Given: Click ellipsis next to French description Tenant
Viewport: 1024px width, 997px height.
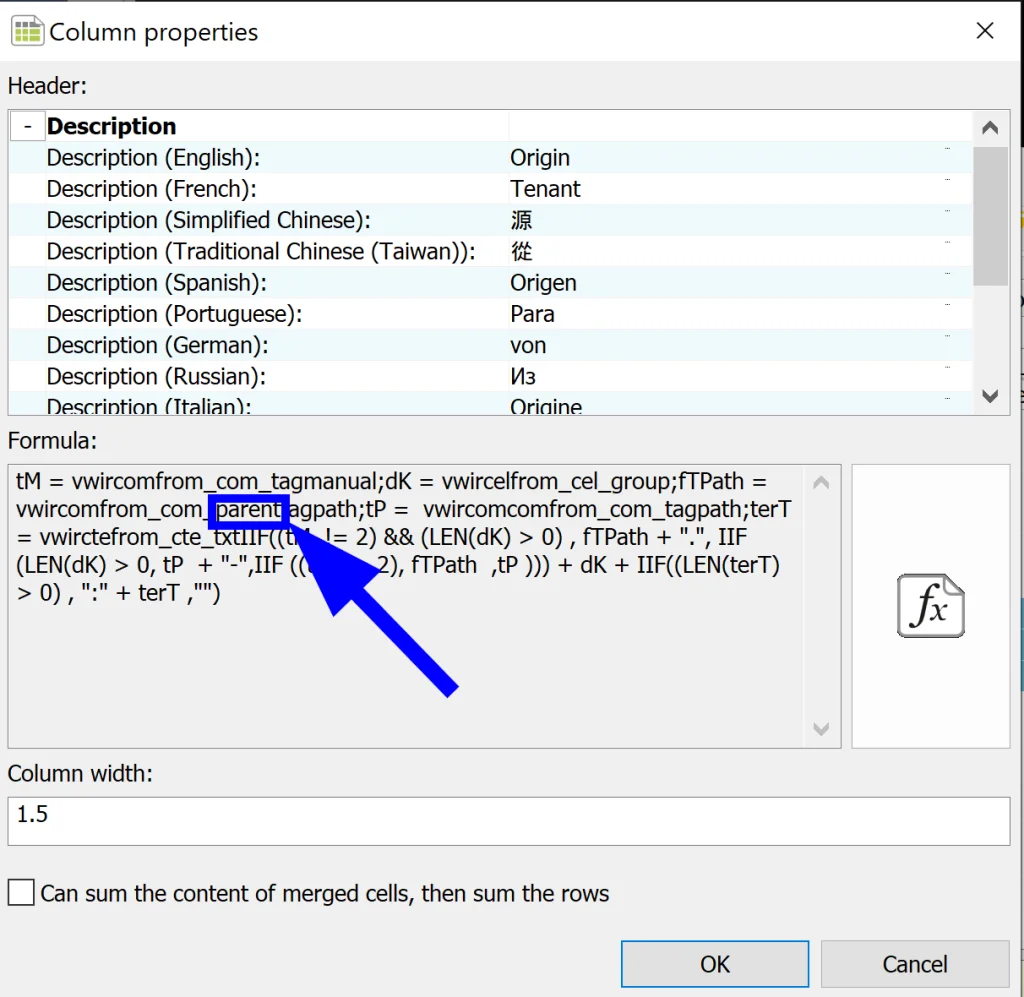Looking at the screenshot, I should pos(946,181).
